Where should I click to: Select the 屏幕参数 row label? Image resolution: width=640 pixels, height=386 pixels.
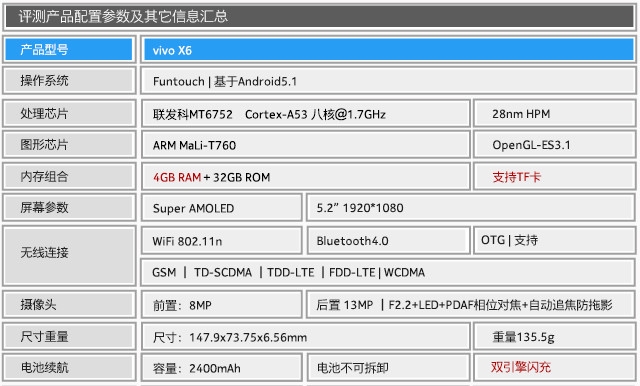[x=69, y=207]
